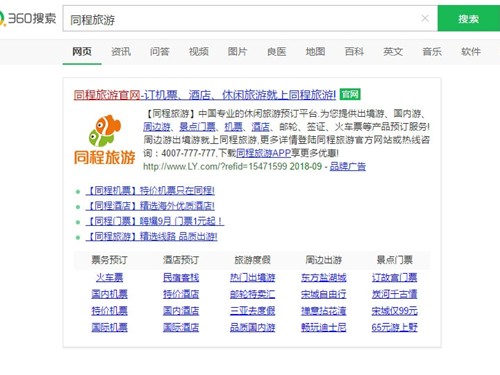Viewport: 500px width, 375px height.
Task: Click the 机票 link in the description
Action: click(233, 127)
